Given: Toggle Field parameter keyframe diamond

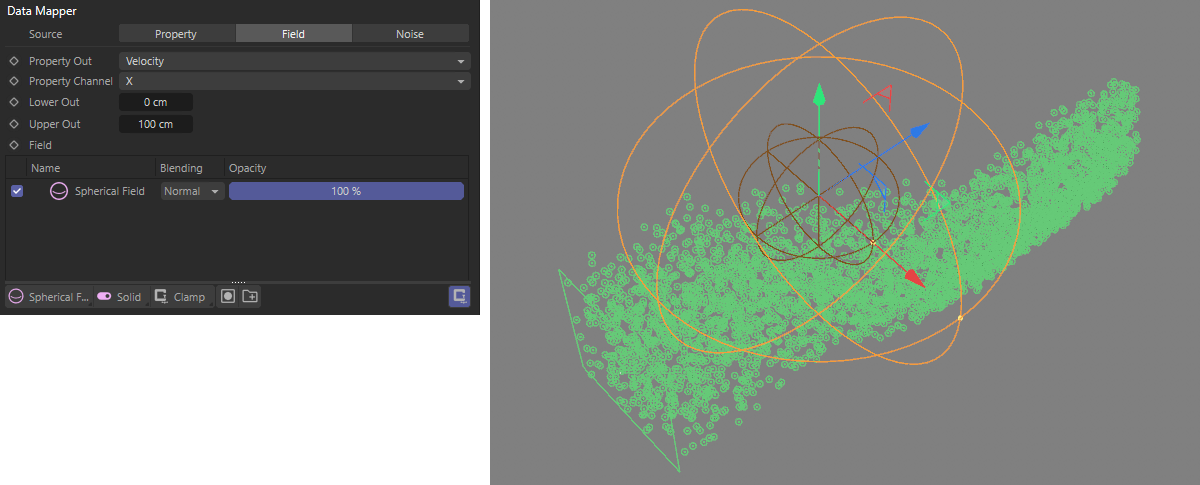Looking at the screenshot, I should coord(14,145).
